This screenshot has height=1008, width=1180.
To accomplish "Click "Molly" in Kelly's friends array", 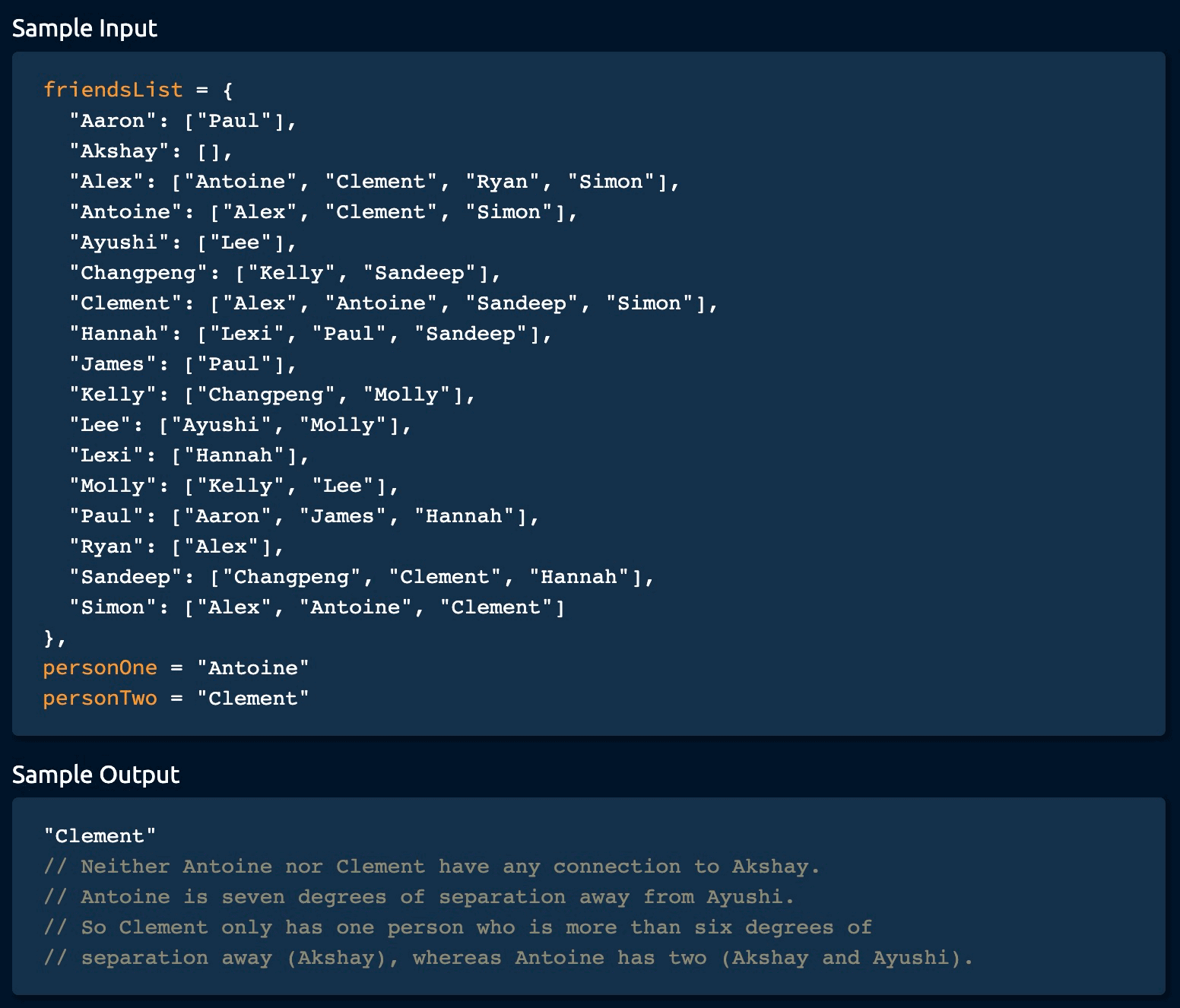I will coord(406,394).
